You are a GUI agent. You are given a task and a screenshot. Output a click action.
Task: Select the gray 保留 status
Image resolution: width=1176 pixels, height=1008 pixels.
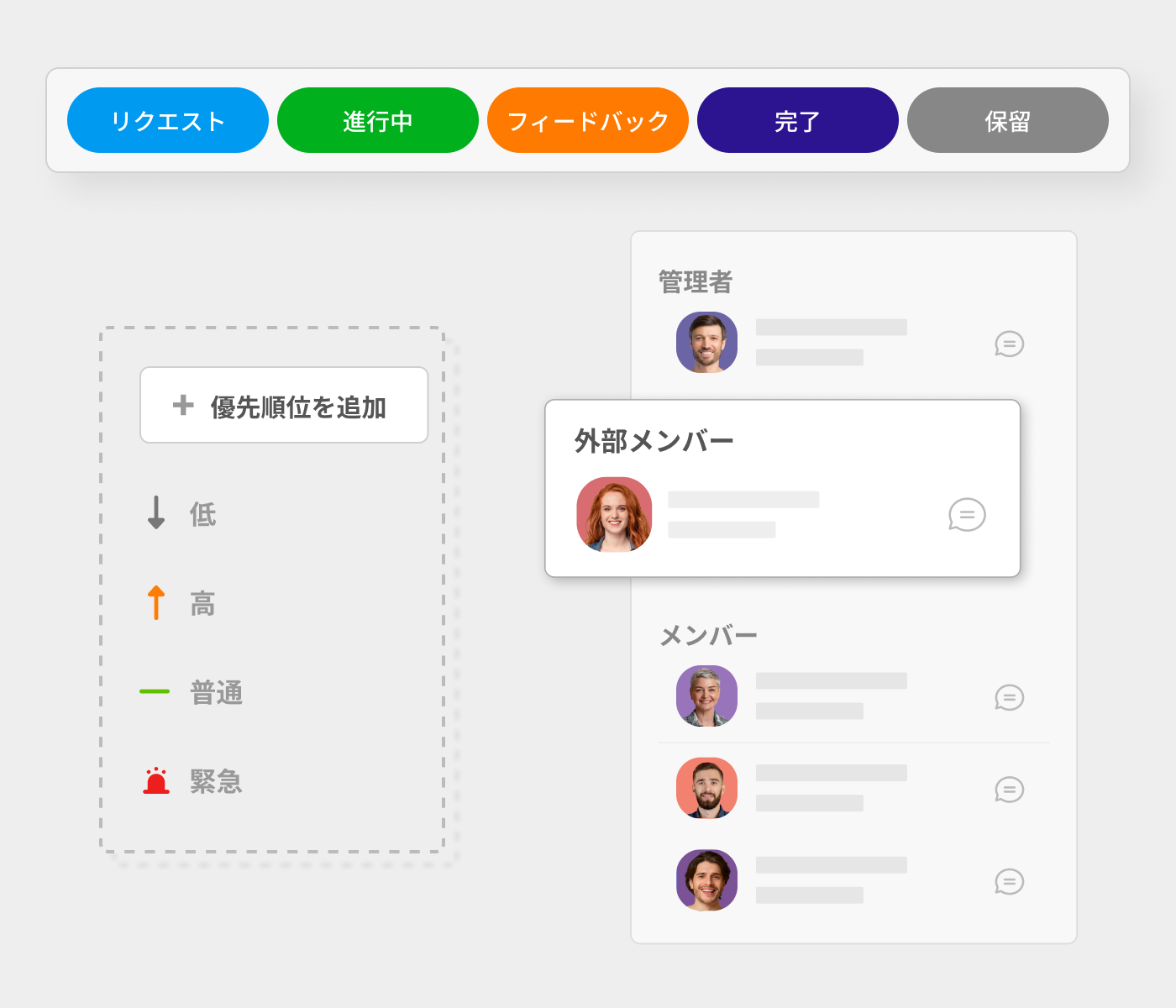coord(1008,121)
